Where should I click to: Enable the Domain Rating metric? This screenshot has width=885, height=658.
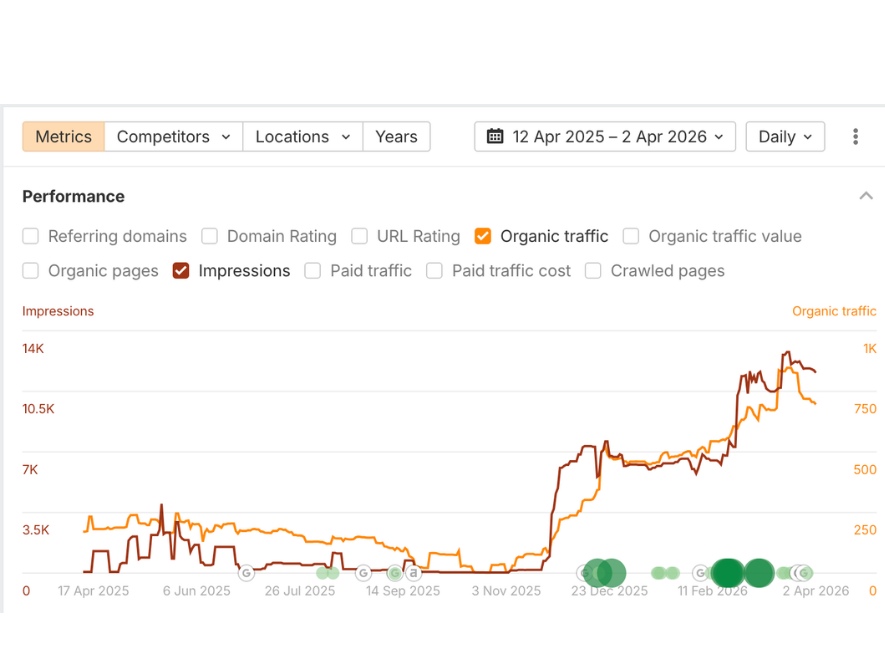pyautogui.click(x=210, y=236)
